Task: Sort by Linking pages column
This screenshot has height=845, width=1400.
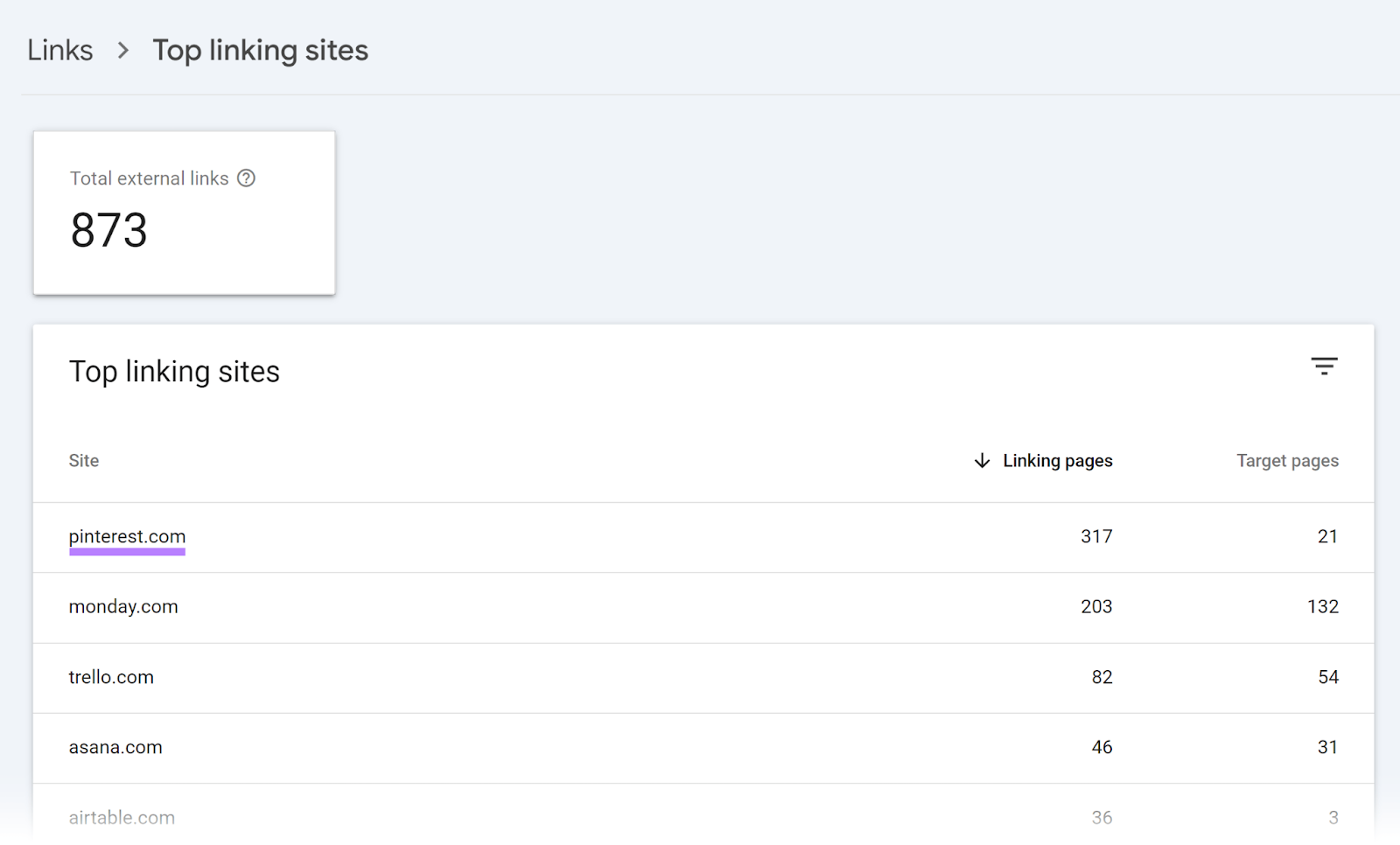Action: pyautogui.click(x=1057, y=461)
